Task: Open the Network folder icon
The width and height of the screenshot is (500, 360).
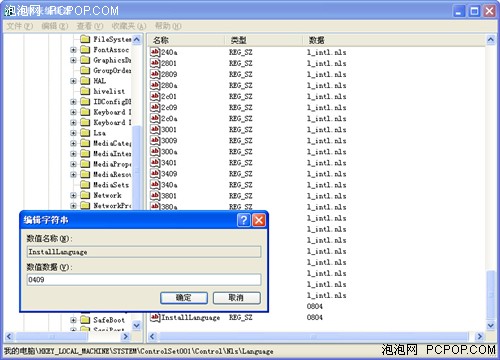Action: pos(85,195)
